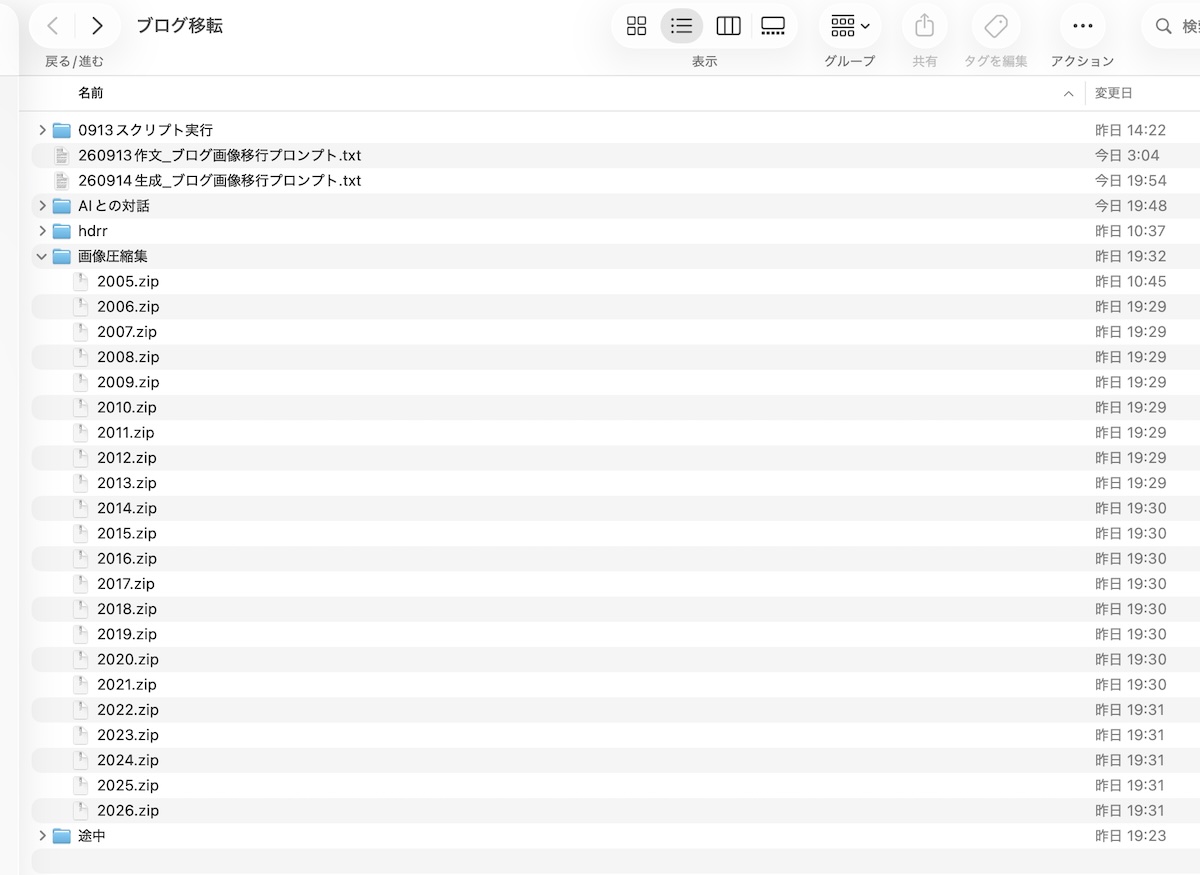Expand the AIとの対話 folder
Viewport: 1200px width, 875px height.
point(42,206)
